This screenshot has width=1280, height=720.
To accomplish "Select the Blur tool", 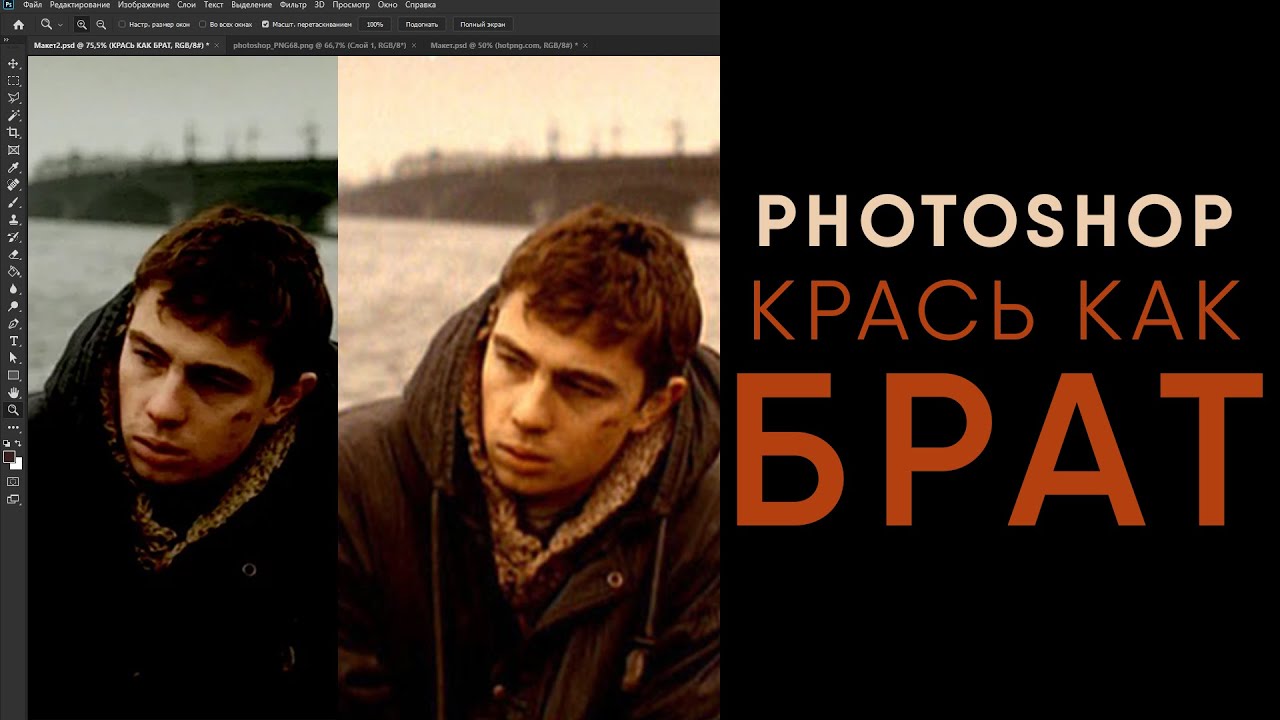I will click(x=13, y=289).
